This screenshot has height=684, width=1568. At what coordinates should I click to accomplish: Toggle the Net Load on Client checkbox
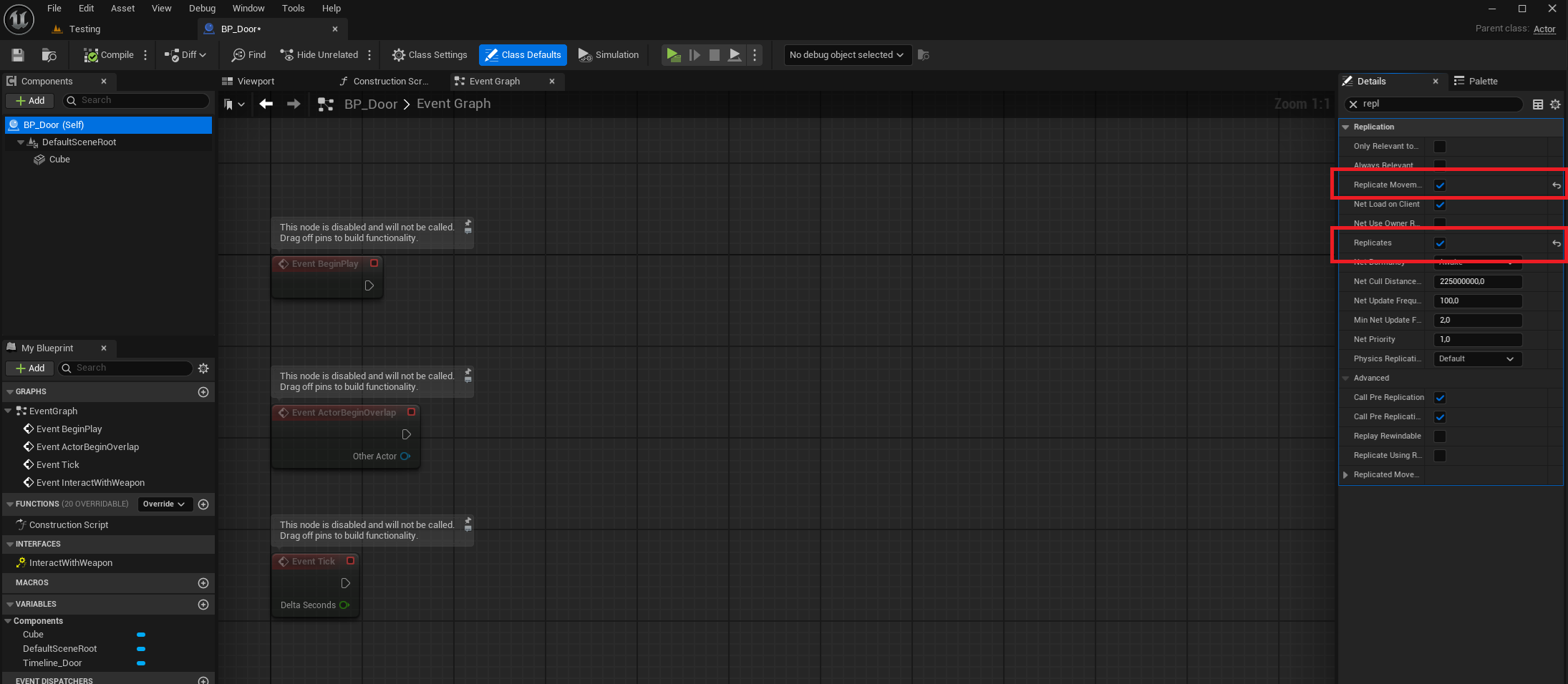pyautogui.click(x=1440, y=205)
